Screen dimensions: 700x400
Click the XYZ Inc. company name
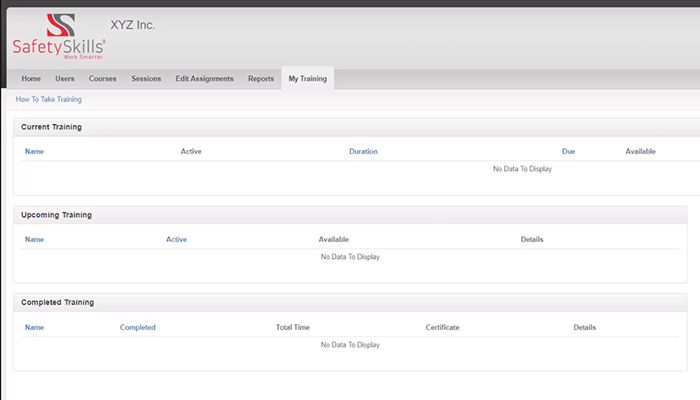click(132, 25)
